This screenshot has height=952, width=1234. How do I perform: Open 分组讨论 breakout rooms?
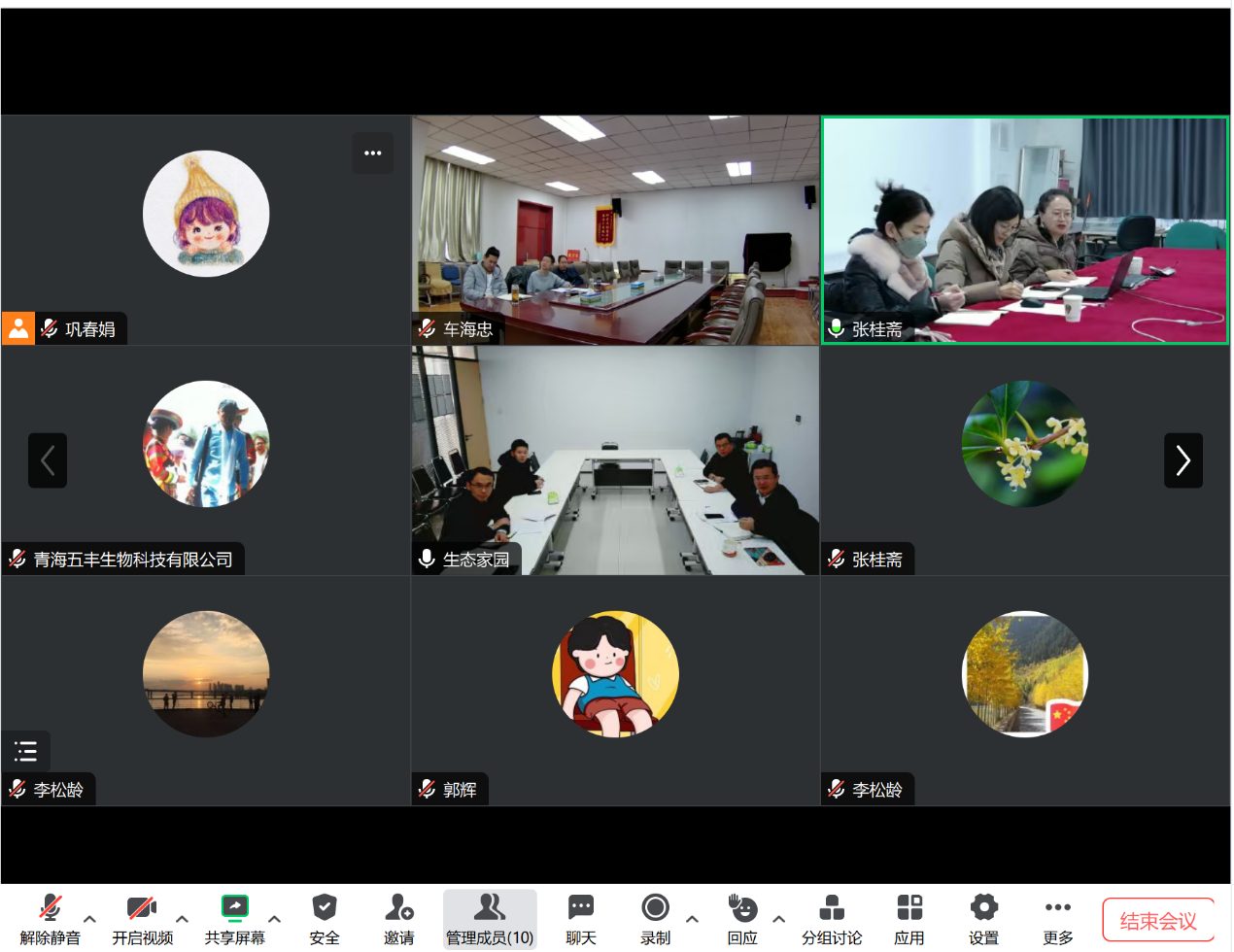point(832,918)
